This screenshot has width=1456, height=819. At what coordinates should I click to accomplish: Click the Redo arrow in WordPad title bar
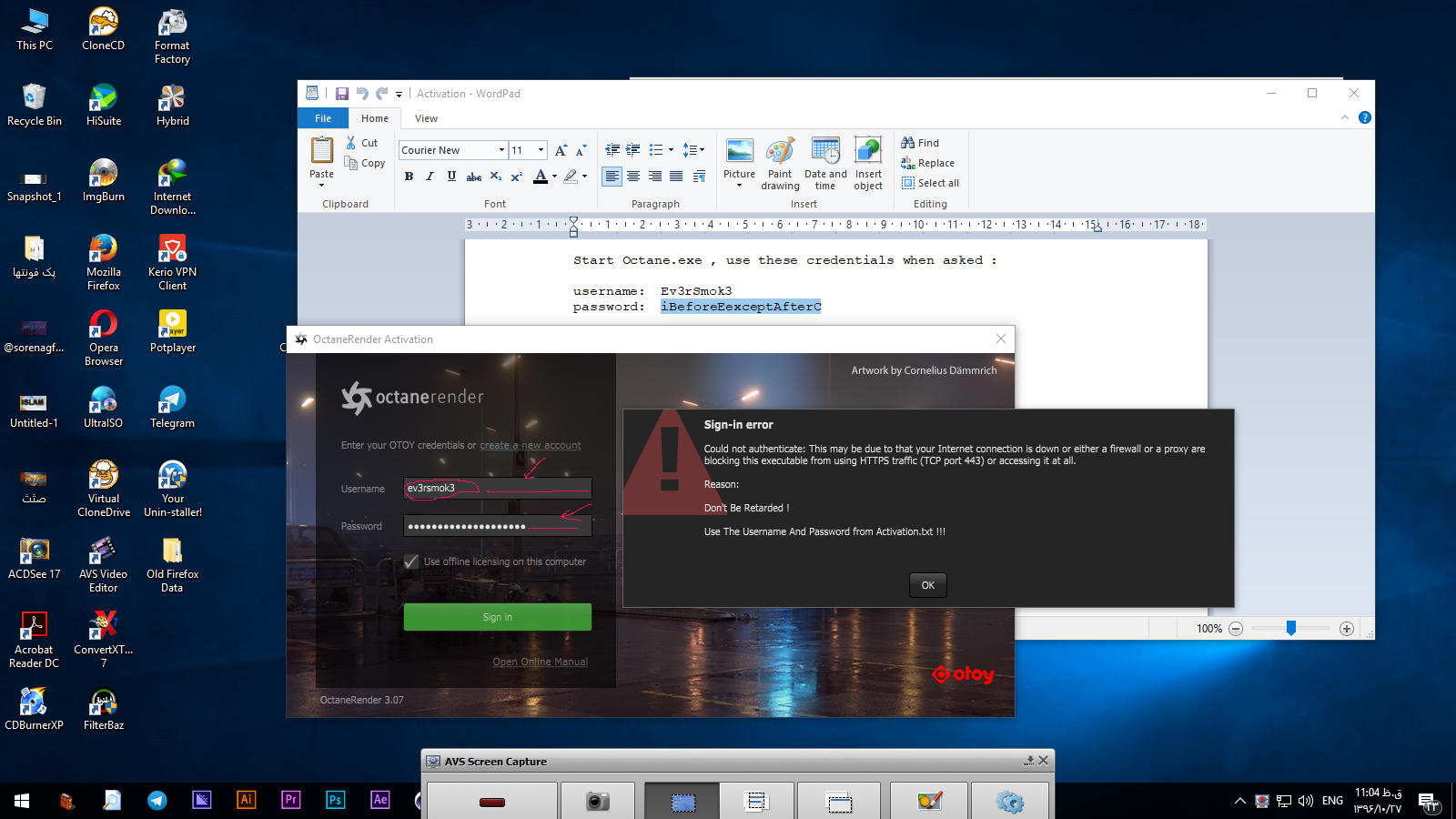click(382, 94)
